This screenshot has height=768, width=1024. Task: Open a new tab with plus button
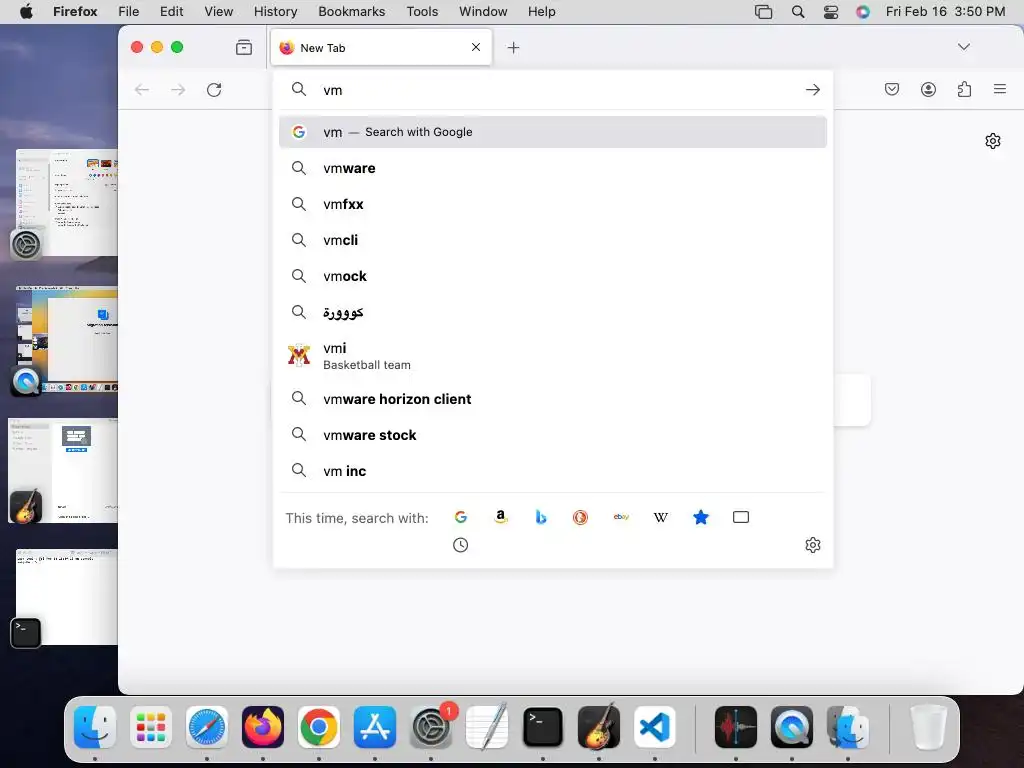point(513,48)
